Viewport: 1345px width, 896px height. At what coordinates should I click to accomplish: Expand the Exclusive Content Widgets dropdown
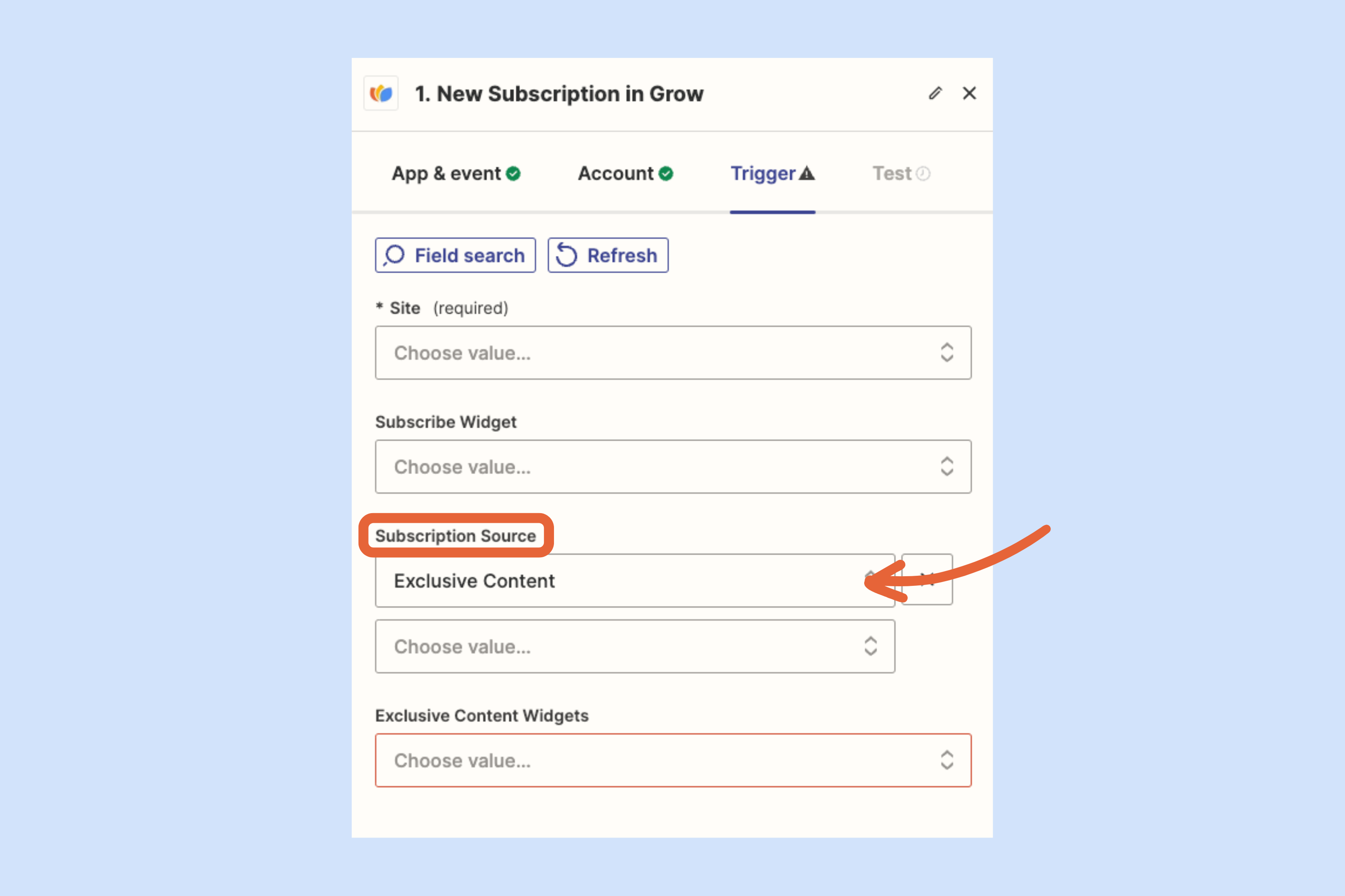tap(673, 760)
